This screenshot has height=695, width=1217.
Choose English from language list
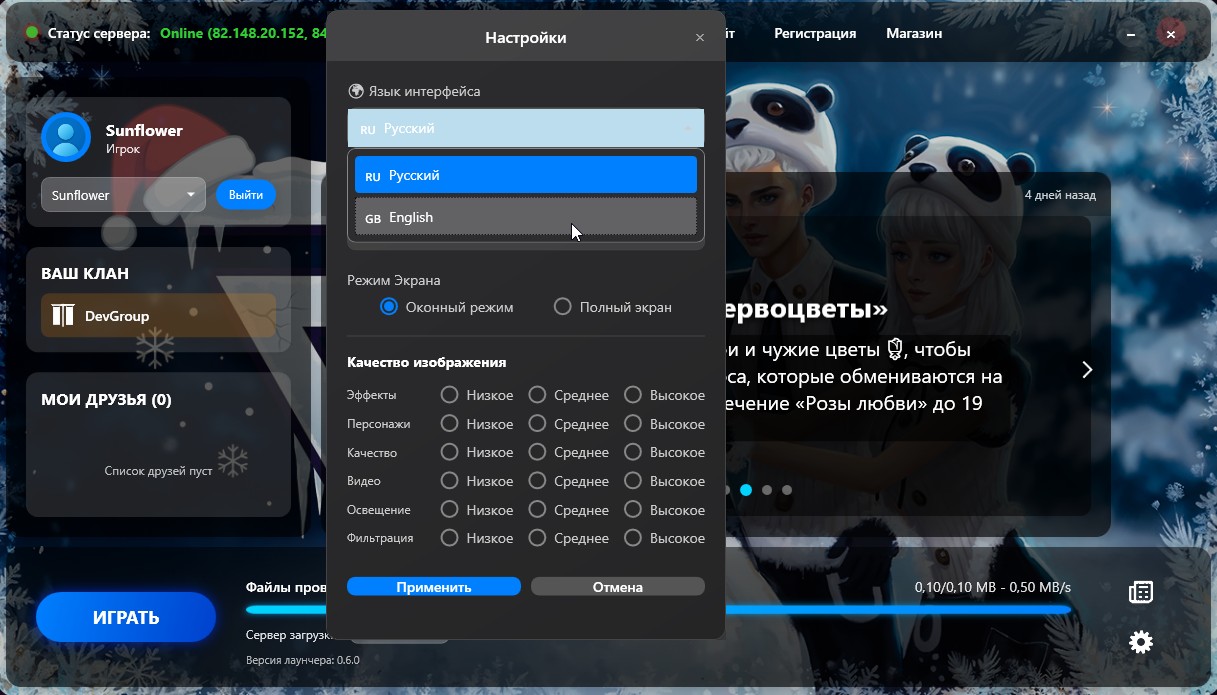(525, 217)
